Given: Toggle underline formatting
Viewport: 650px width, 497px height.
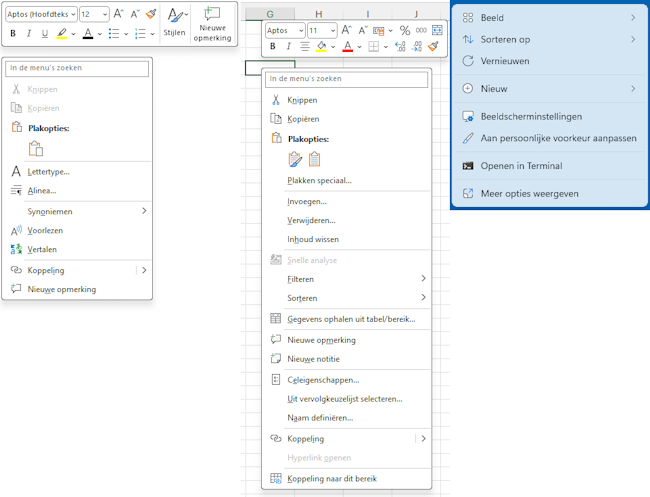Looking at the screenshot, I should 44,34.
